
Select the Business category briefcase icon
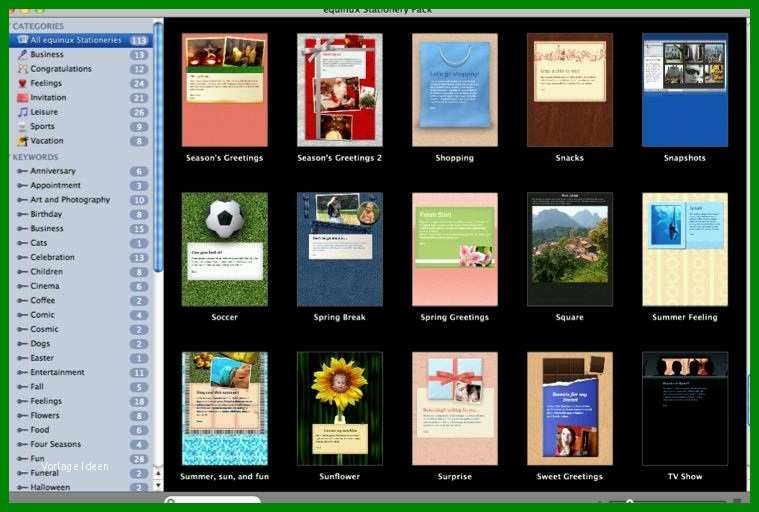click(22, 55)
